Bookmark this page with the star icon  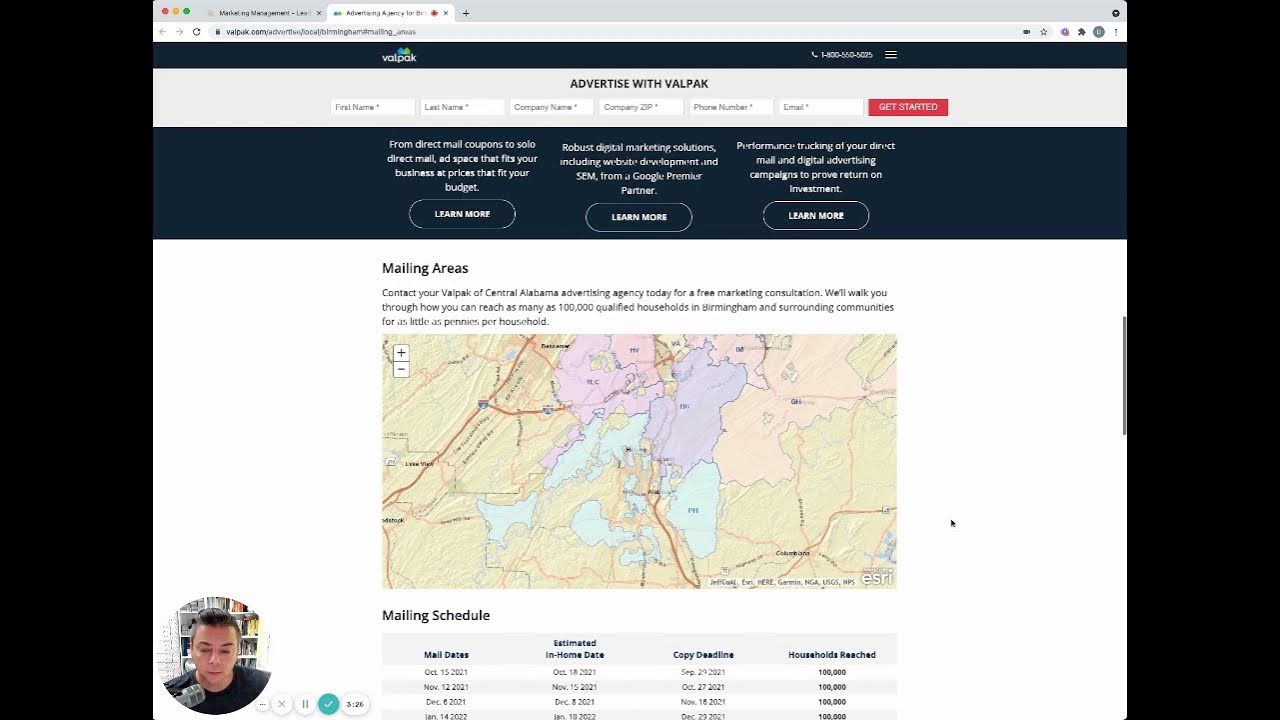click(1043, 32)
